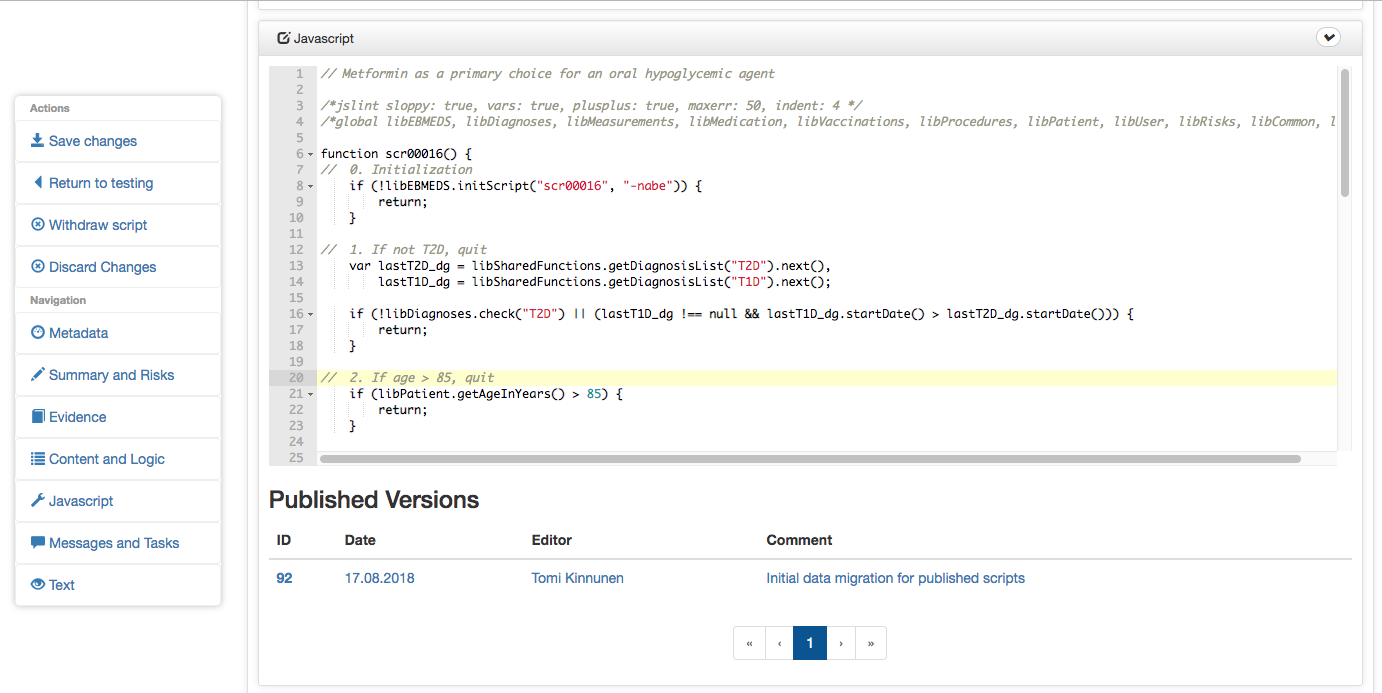
Task: Collapse the Javascript panel with chevron button
Action: [1328, 38]
